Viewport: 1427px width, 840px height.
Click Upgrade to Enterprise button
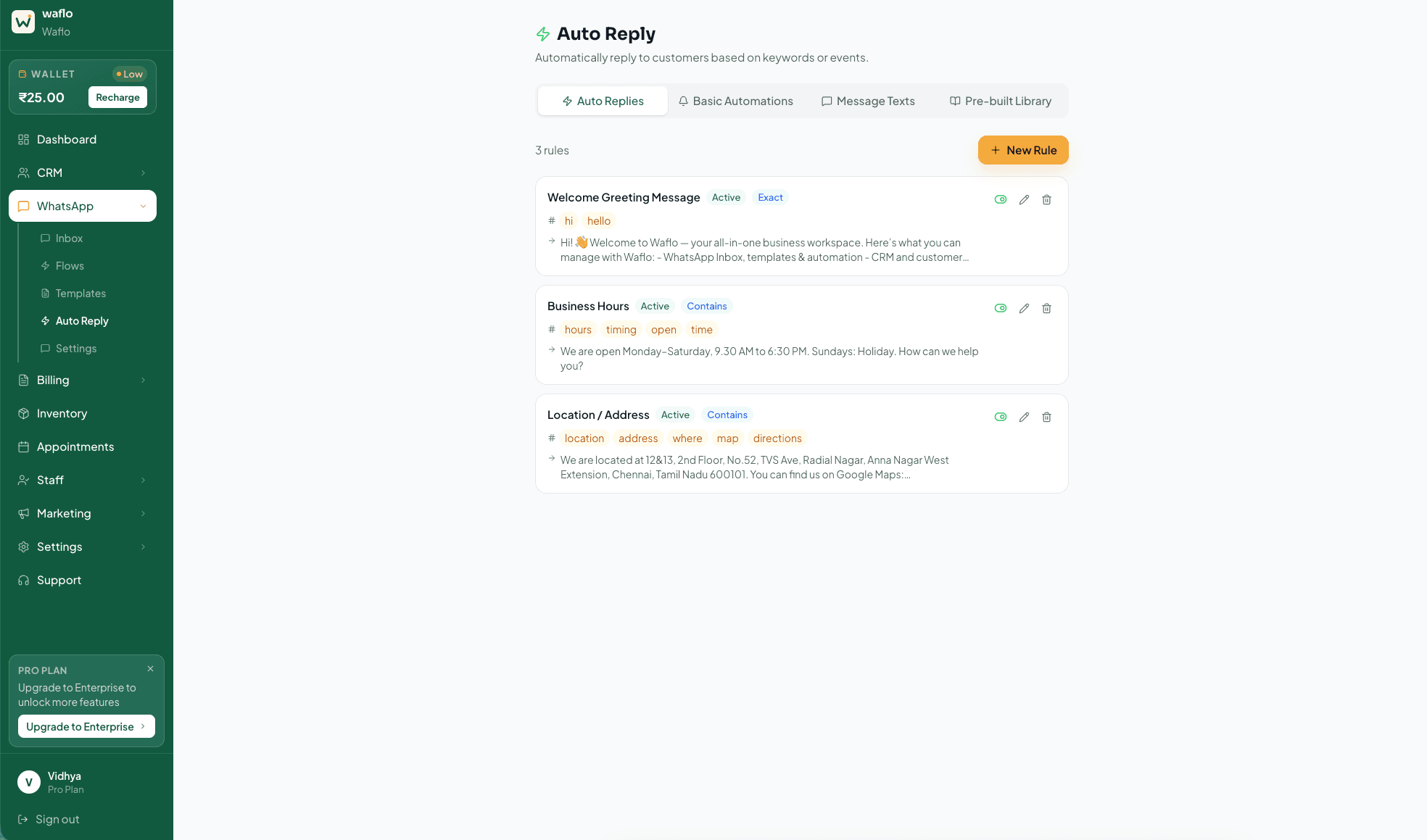coord(86,726)
